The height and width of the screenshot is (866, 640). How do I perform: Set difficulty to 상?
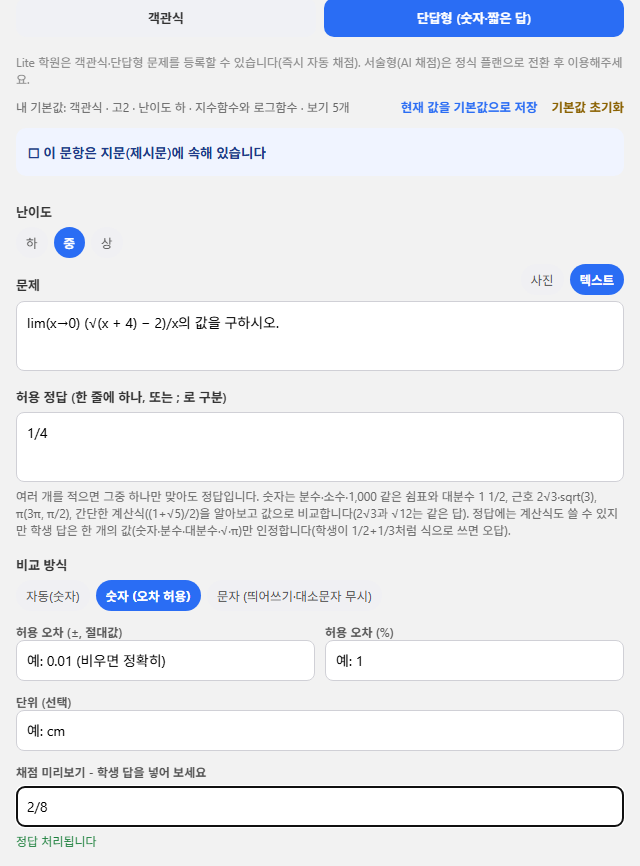(107, 243)
